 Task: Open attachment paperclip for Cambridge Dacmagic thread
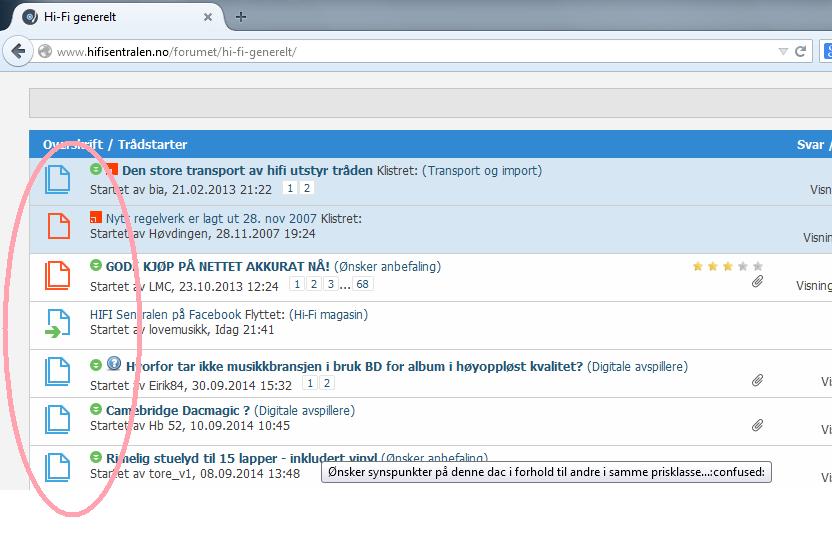tap(757, 425)
